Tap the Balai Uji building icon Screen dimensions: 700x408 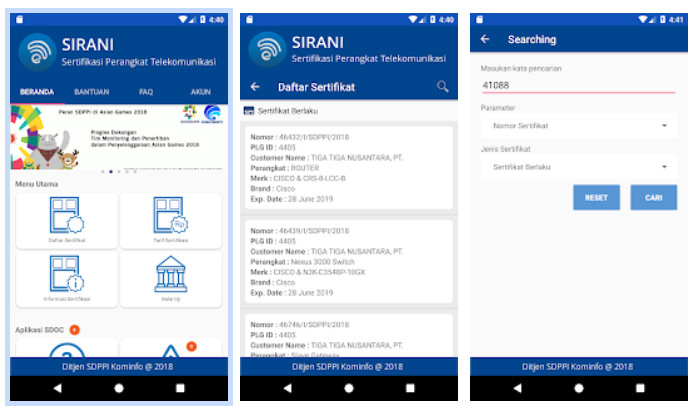[170, 277]
